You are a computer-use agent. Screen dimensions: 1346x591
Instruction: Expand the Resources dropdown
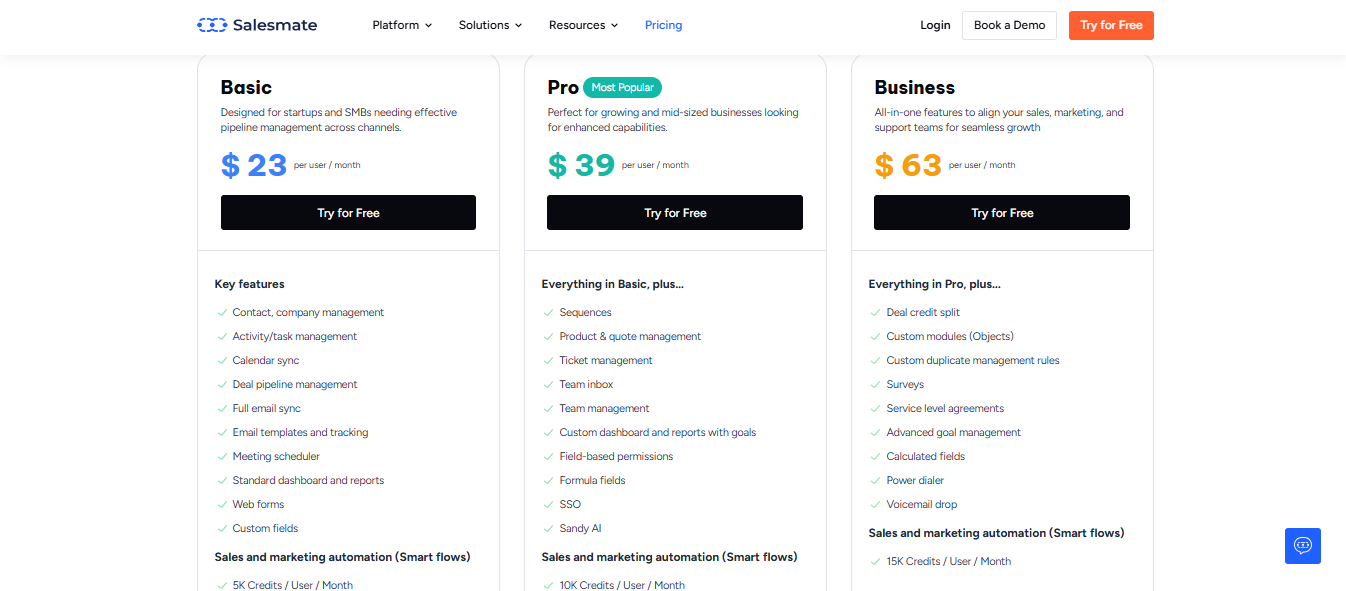click(x=583, y=25)
